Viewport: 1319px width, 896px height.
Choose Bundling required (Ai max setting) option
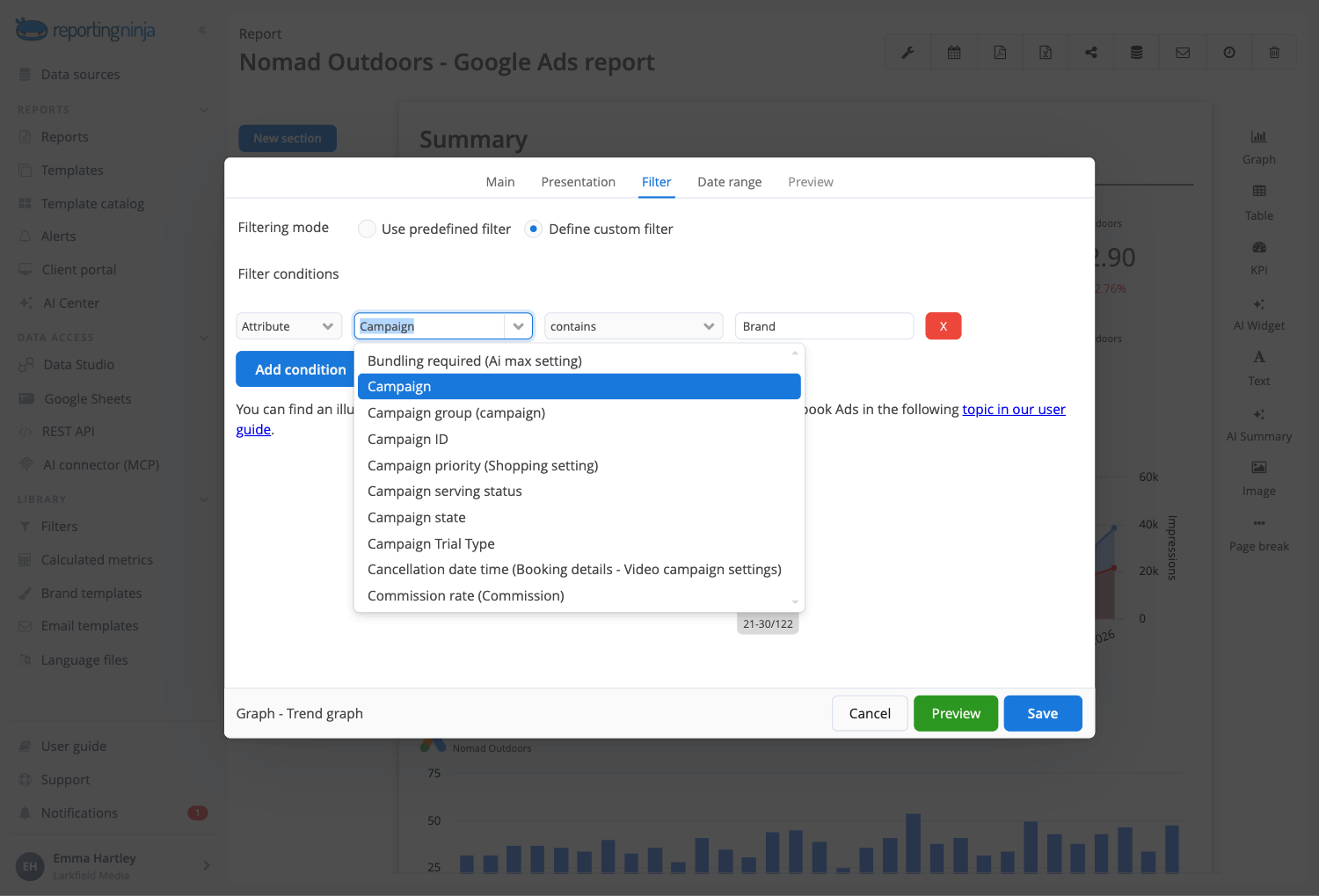pyautogui.click(x=579, y=361)
